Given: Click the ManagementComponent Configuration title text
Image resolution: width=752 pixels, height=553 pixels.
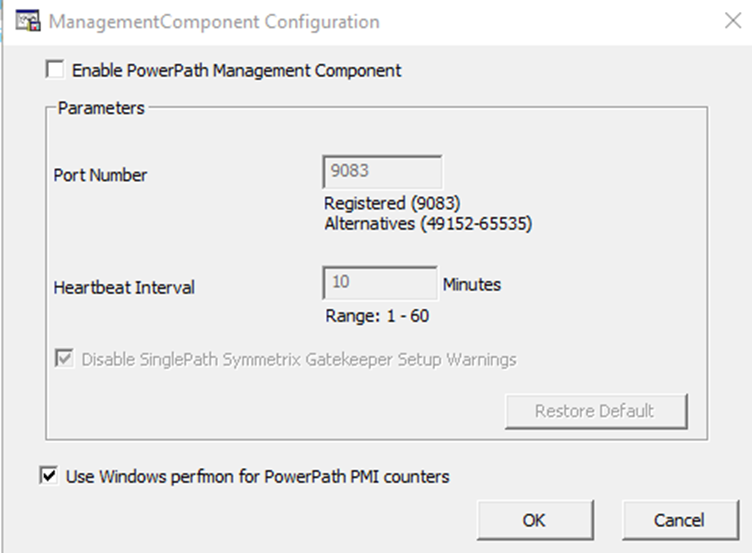Looking at the screenshot, I should coord(214,22).
